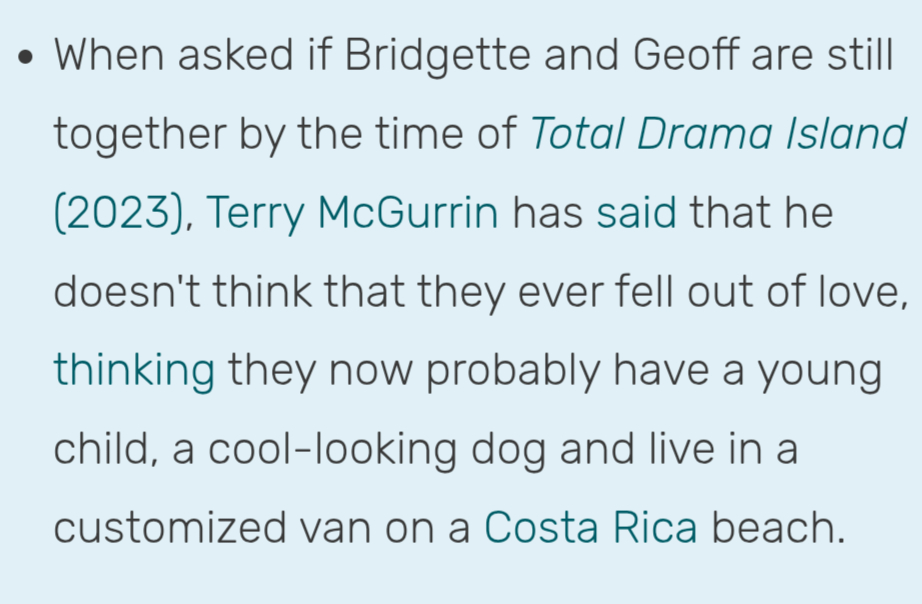922x604 pixels.
Task: Follow the 'thinking' reference link
Action: pos(134,371)
